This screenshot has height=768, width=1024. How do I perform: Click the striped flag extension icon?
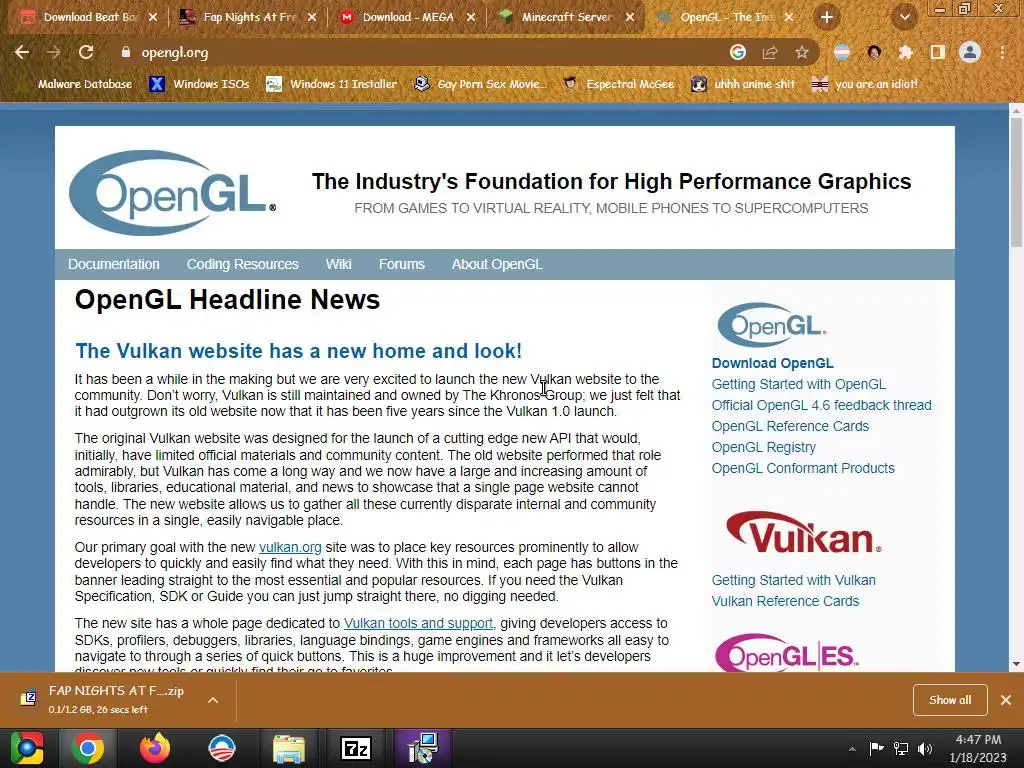[842, 52]
